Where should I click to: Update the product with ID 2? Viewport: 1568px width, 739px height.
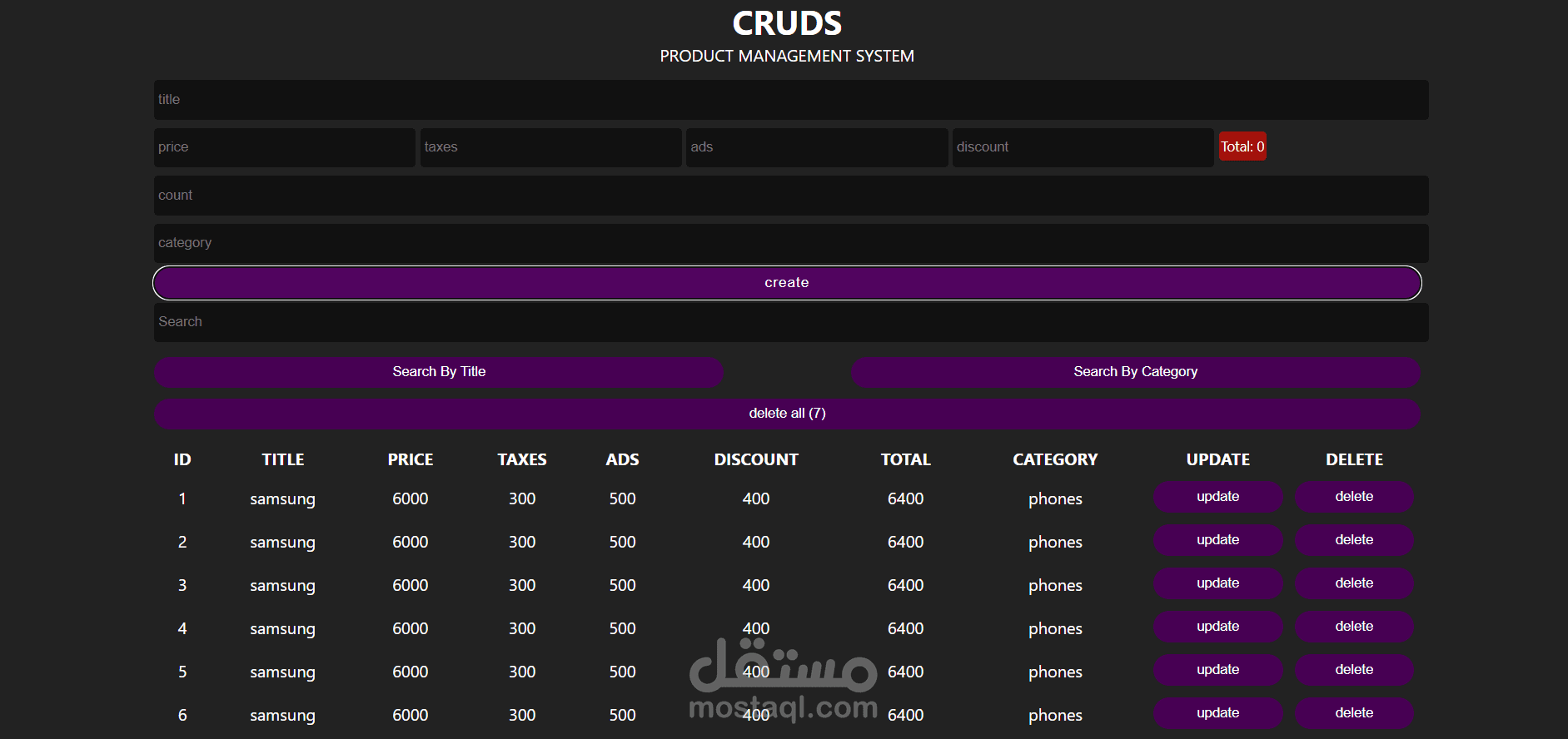point(1218,540)
